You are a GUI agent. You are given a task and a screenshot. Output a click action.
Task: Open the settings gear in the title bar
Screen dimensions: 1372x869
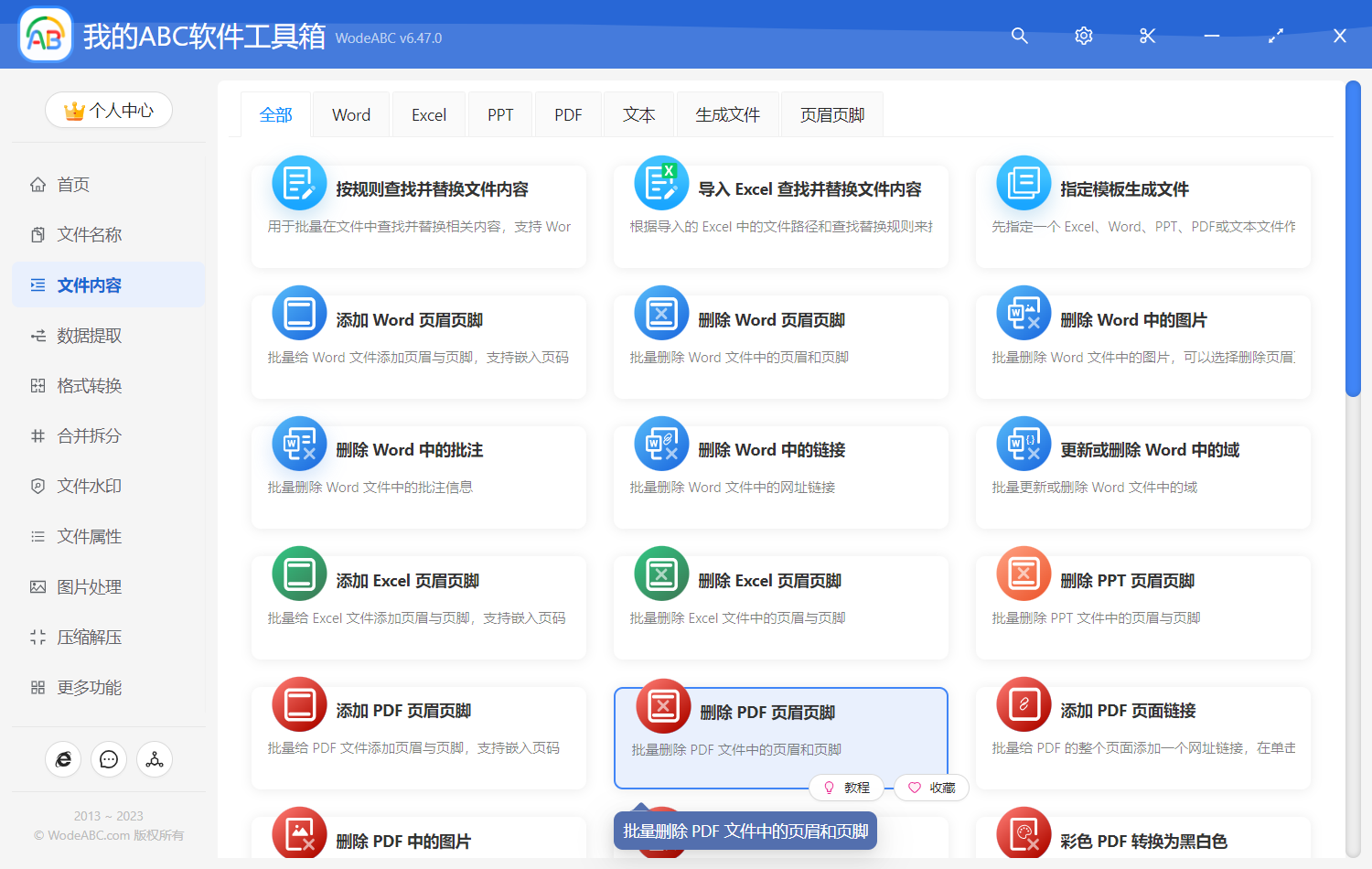(1083, 36)
